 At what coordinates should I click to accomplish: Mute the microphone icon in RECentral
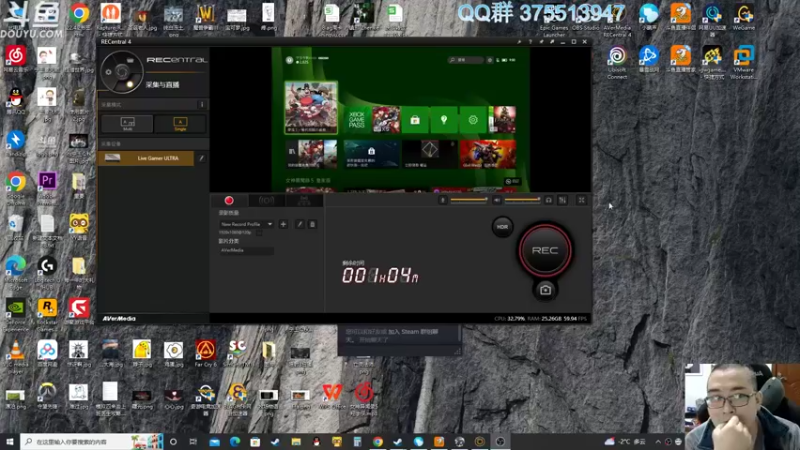point(442,200)
